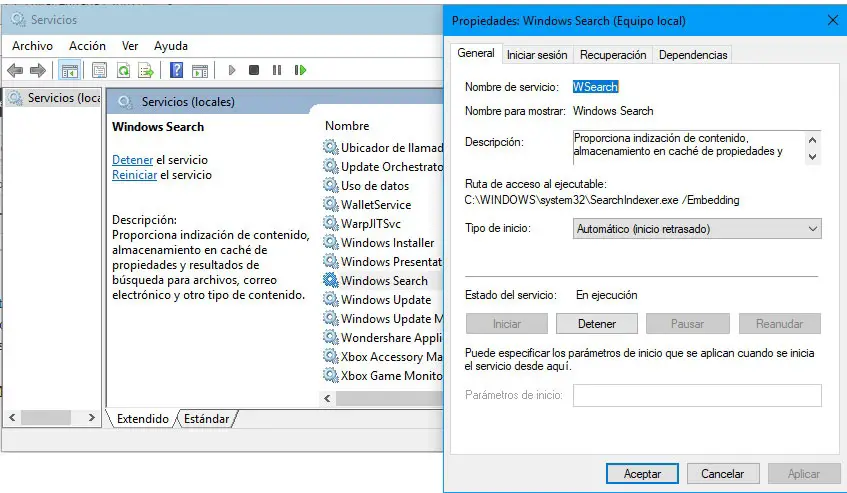Click the Export list toolbar icon
This screenshot has height=493, width=847.
[x=146, y=70]
